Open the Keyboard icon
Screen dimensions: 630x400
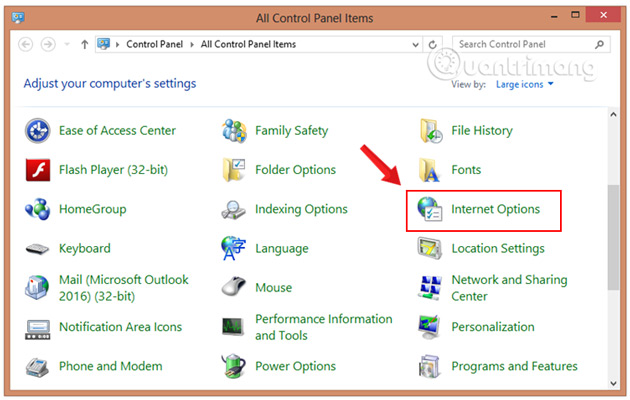(x=38, y=249)
